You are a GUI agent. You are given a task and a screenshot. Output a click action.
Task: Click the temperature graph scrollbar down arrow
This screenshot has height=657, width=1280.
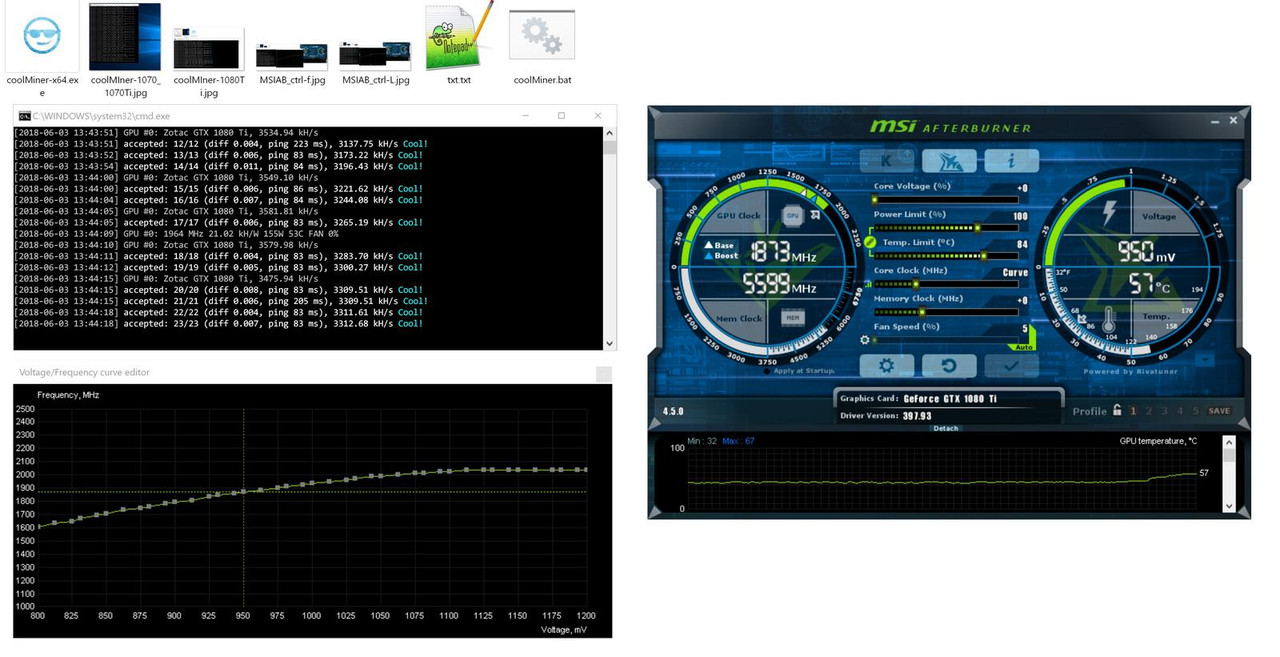click(1230, 507)
